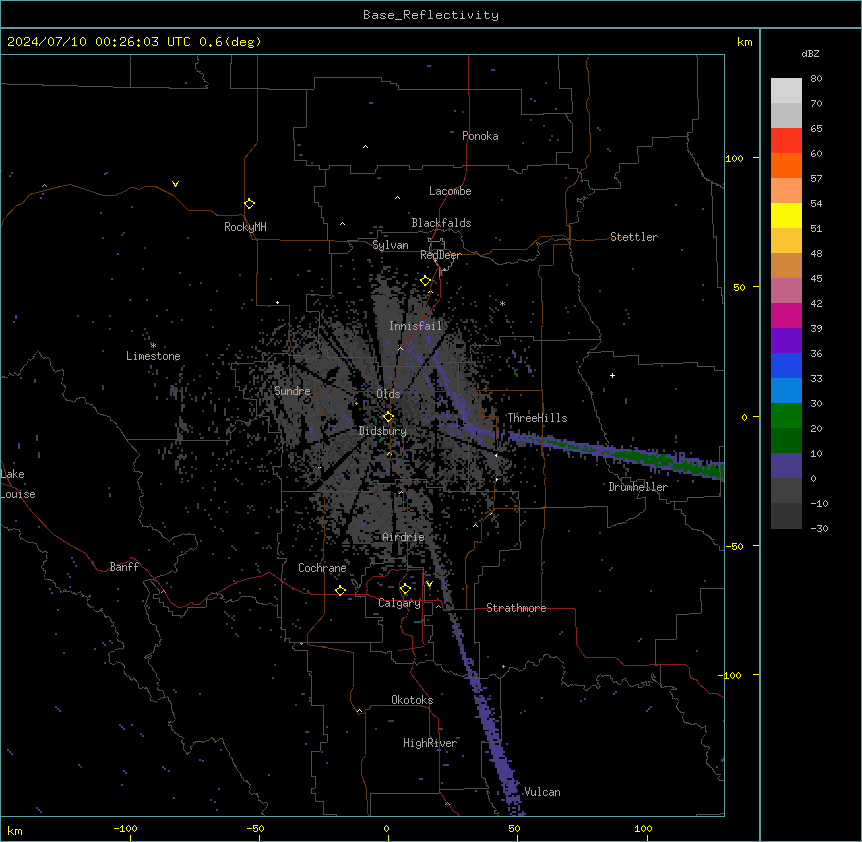862x842 pixels.
Task: Pick the magenta swatch in the dBZ scale
Action: [x=786, y=315]
